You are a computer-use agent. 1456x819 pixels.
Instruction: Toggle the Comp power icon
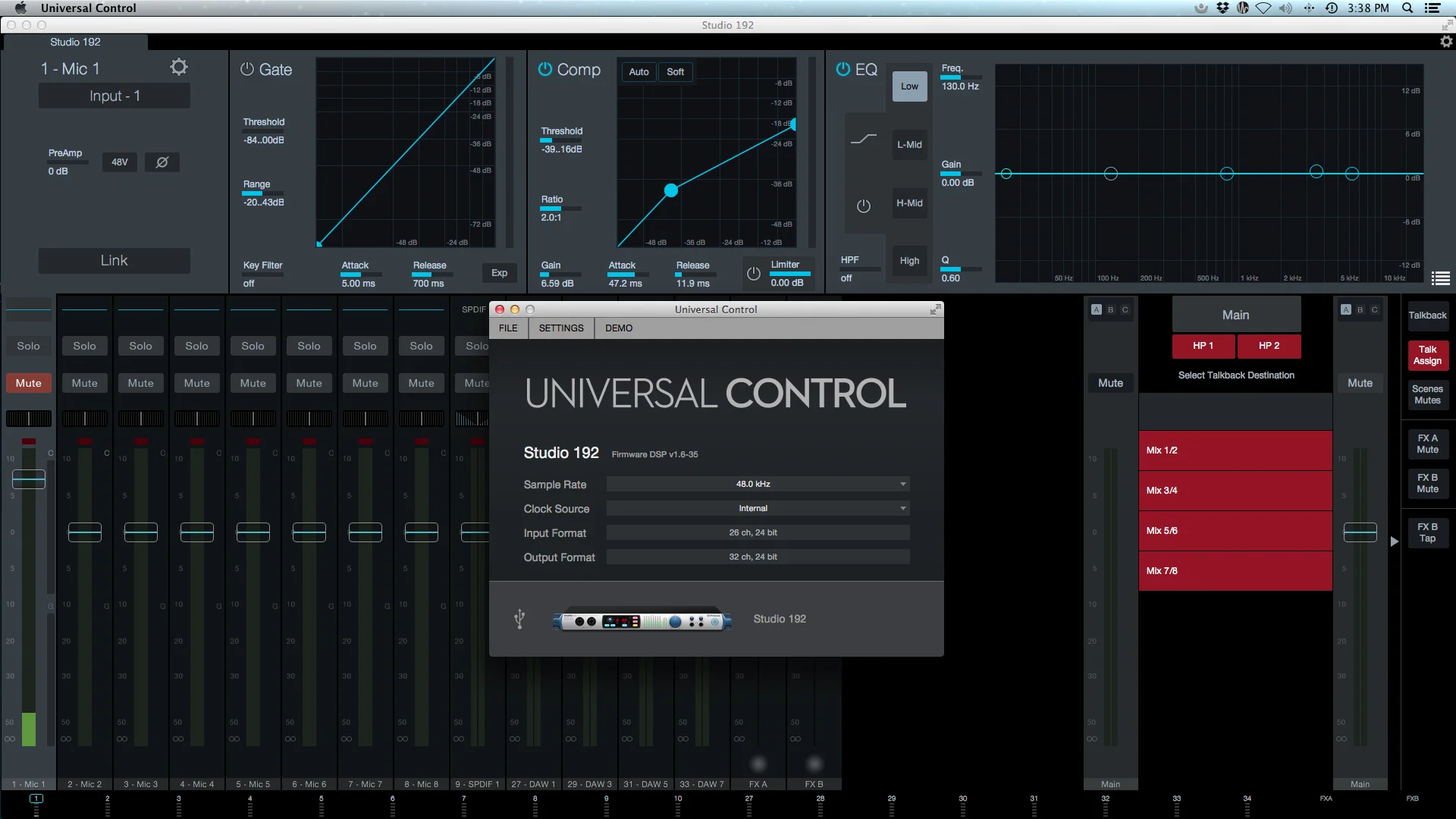coord(544,69)
